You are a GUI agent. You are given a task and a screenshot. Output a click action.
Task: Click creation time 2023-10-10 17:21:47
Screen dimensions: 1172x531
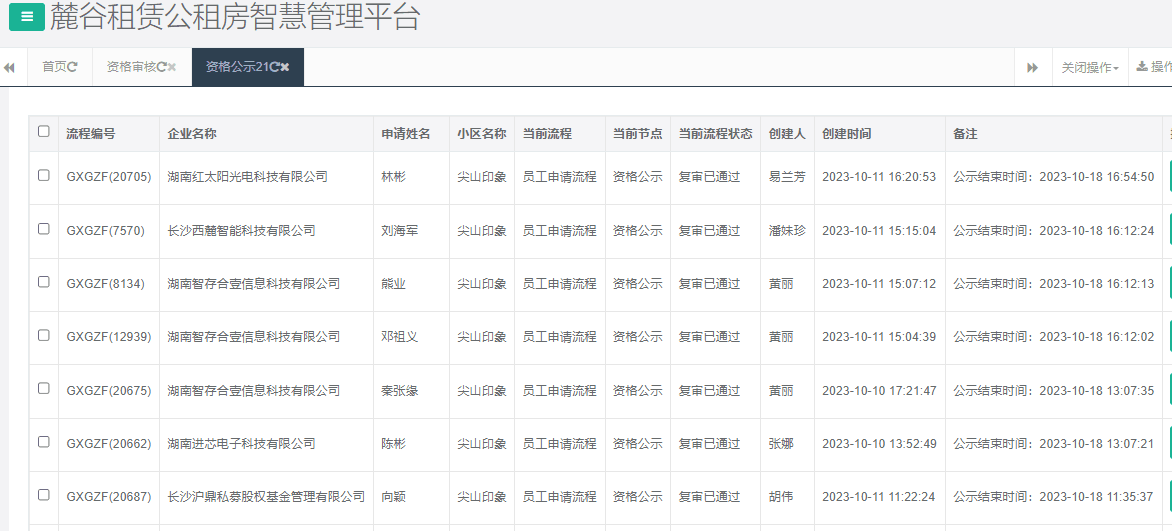click(x=879, y=390)
